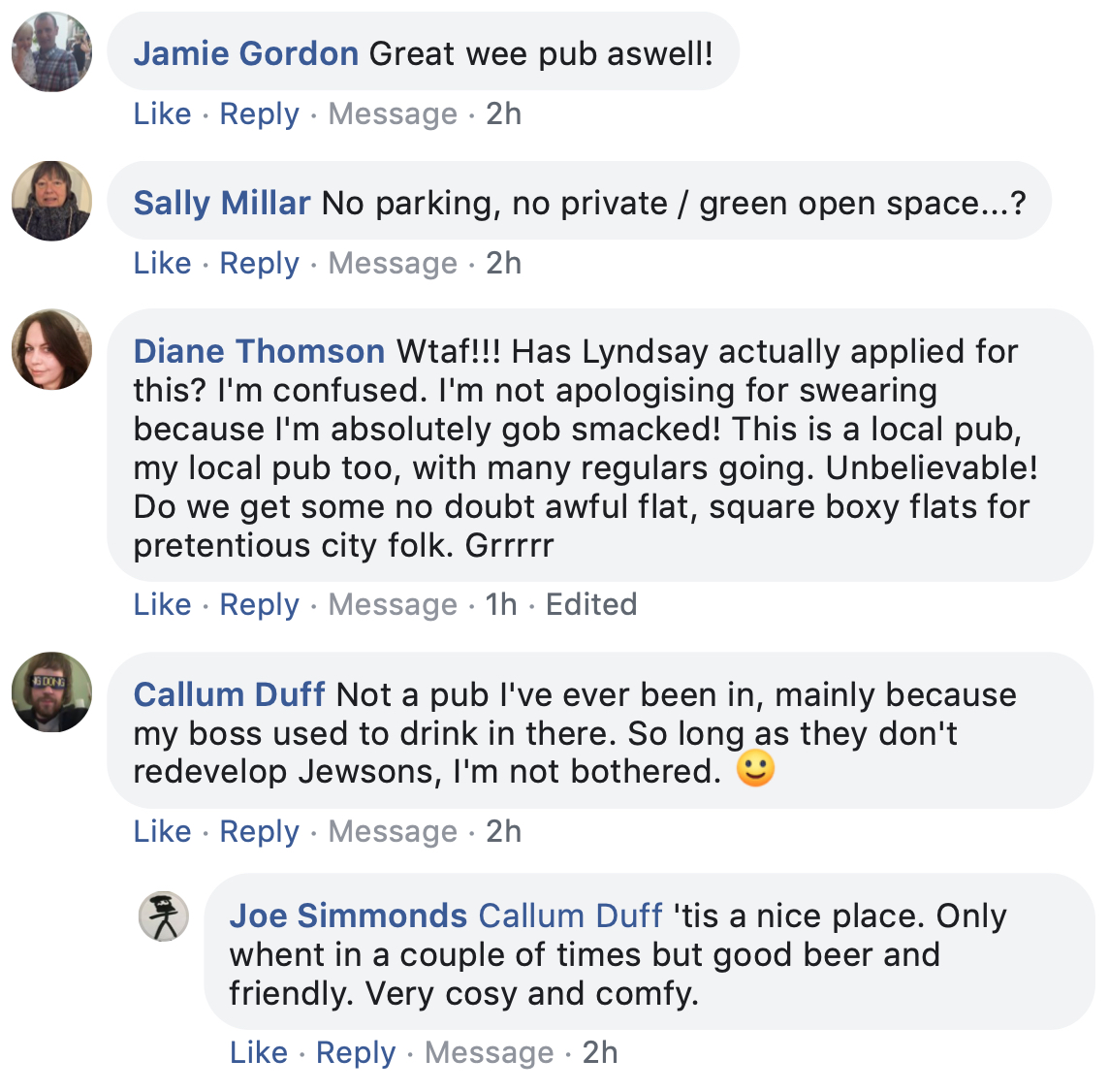The height and width of the screenshot is (1092, 1109).
Task: Click the smiley emoji in Callum's comment
Action: pos(755,771)
